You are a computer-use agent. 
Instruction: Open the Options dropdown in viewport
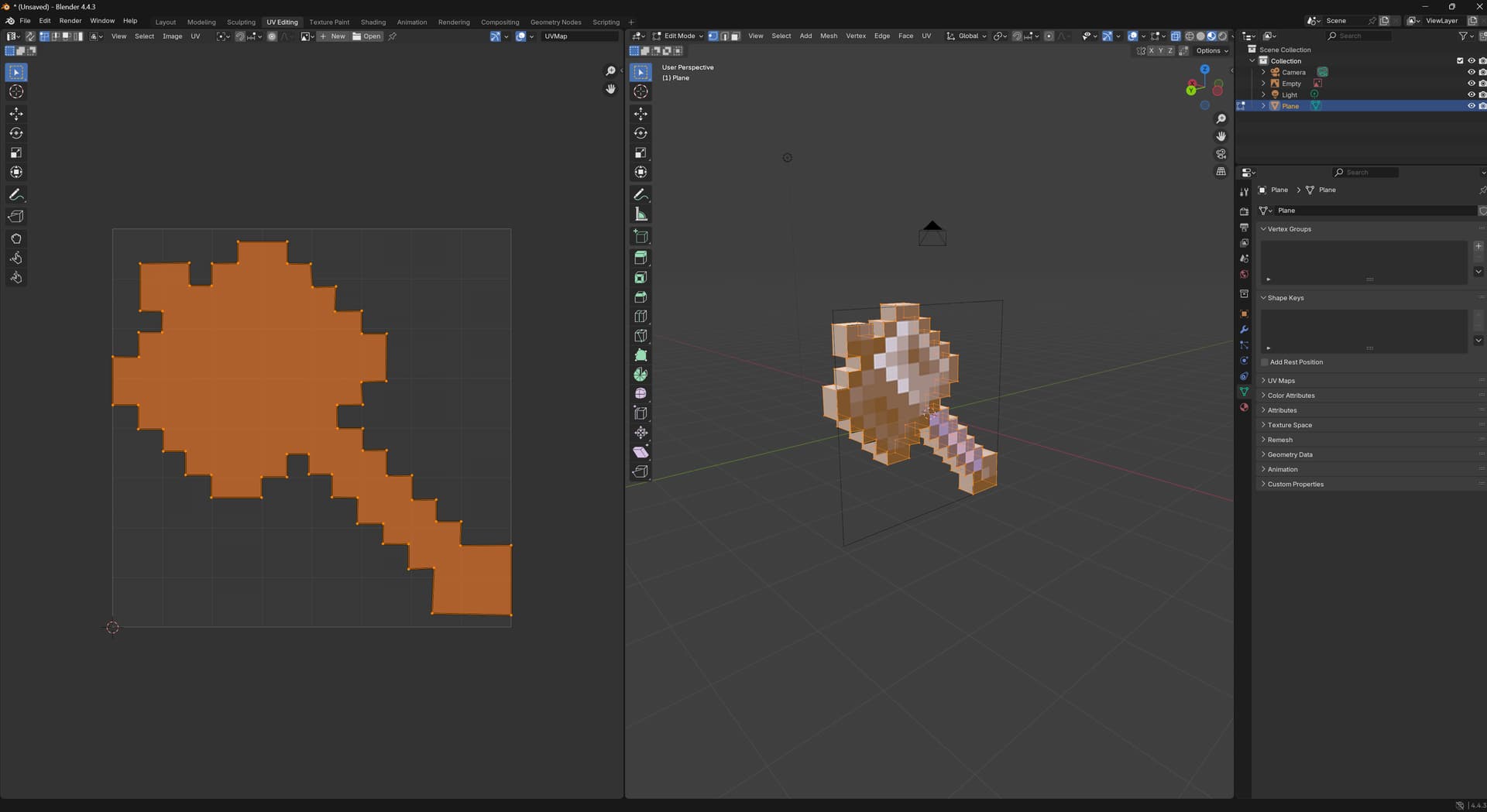pos(1212,51)
